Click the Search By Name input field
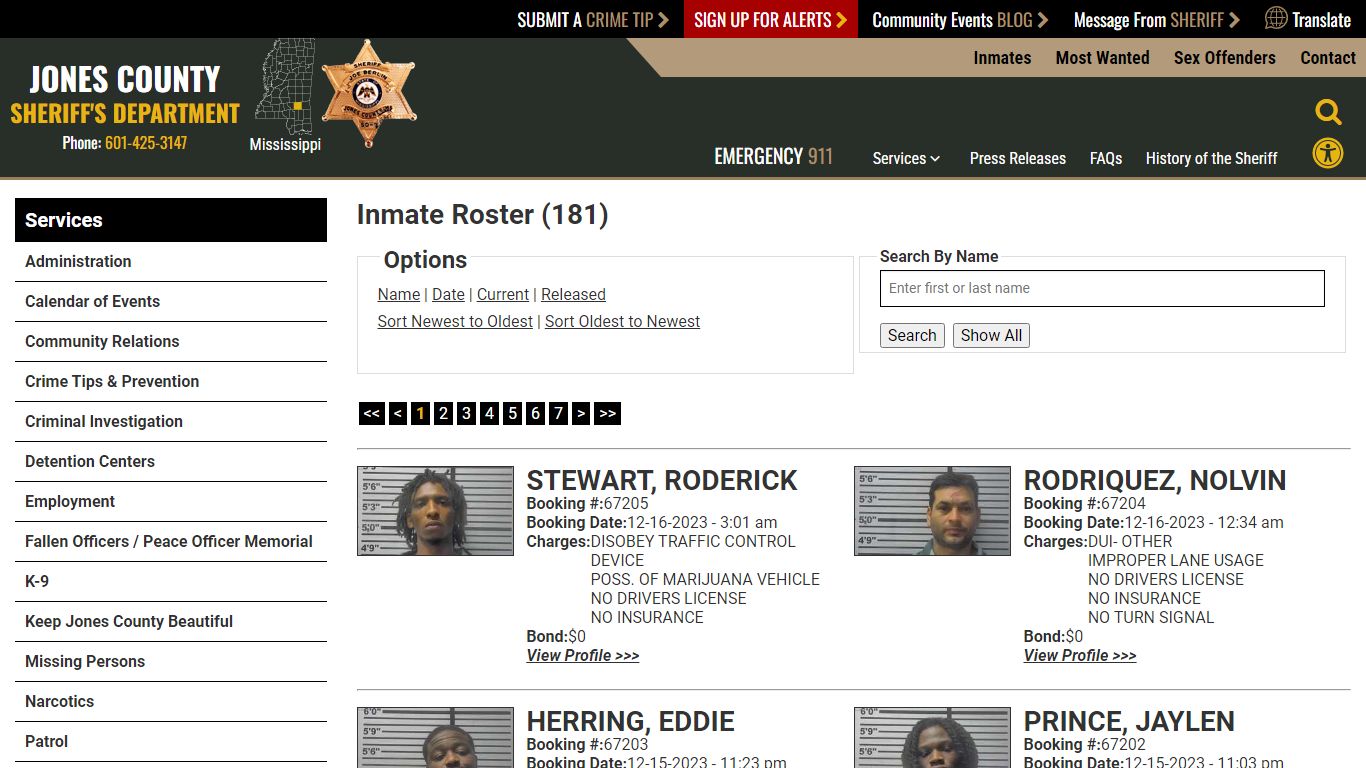1366x768 pixels. [1102, 288]
